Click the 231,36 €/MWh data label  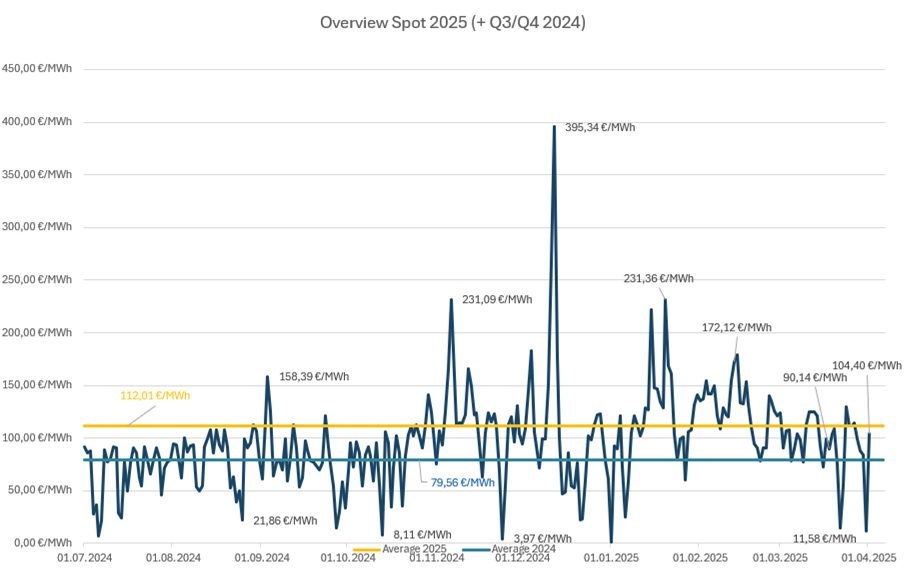point(658,279)
